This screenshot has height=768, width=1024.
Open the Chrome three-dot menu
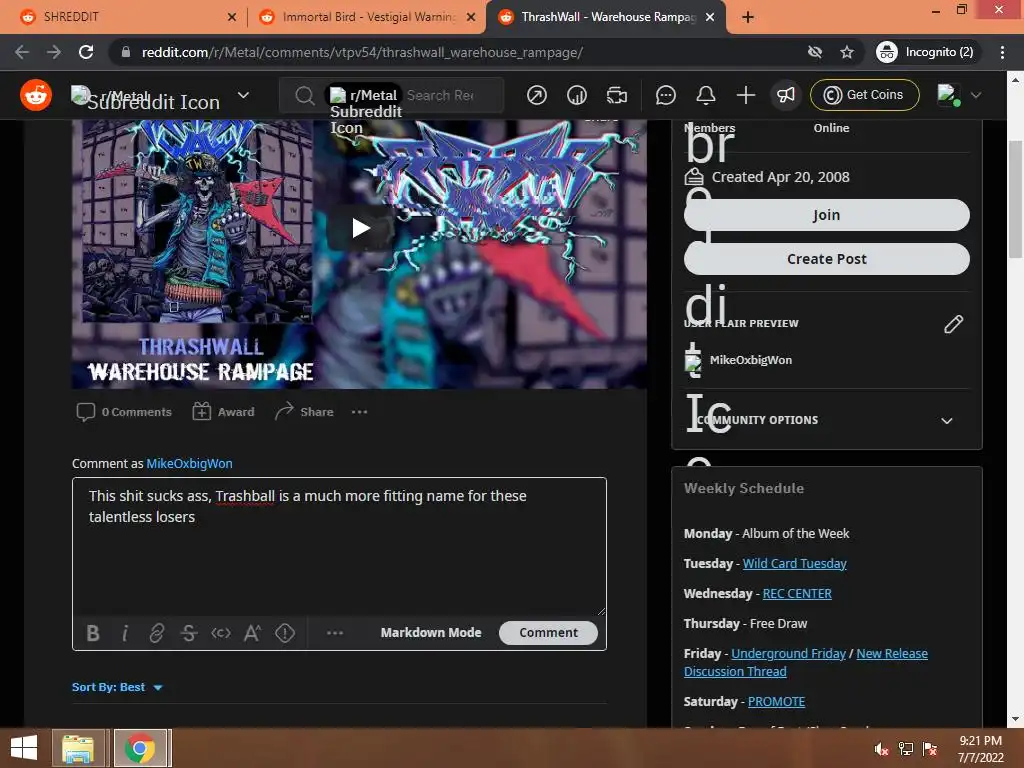point(1002,52)
